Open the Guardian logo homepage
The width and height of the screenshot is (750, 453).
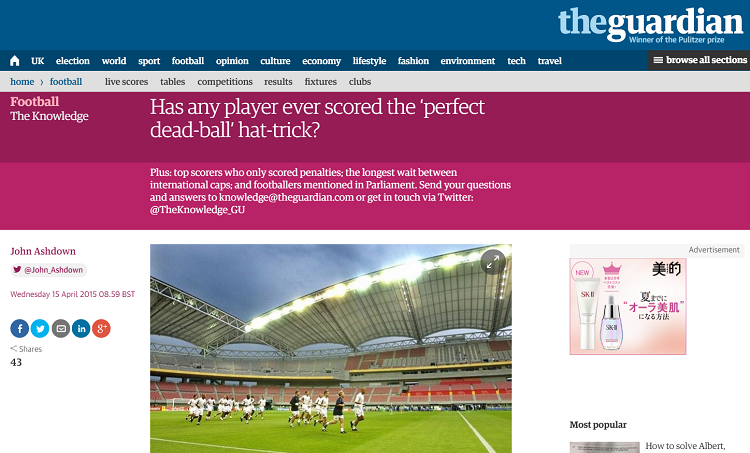(x=651, y=25)
